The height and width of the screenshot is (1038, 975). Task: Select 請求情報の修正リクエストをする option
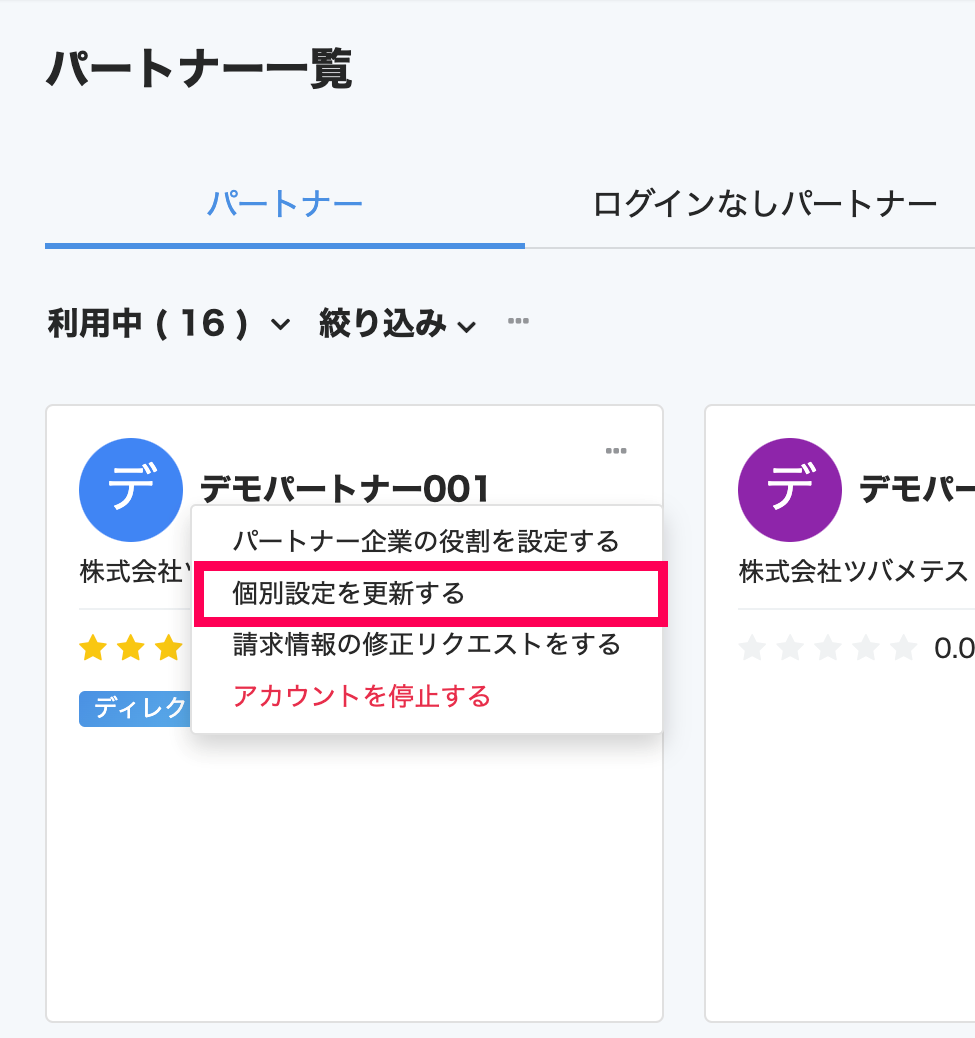[x=427, y=645]
